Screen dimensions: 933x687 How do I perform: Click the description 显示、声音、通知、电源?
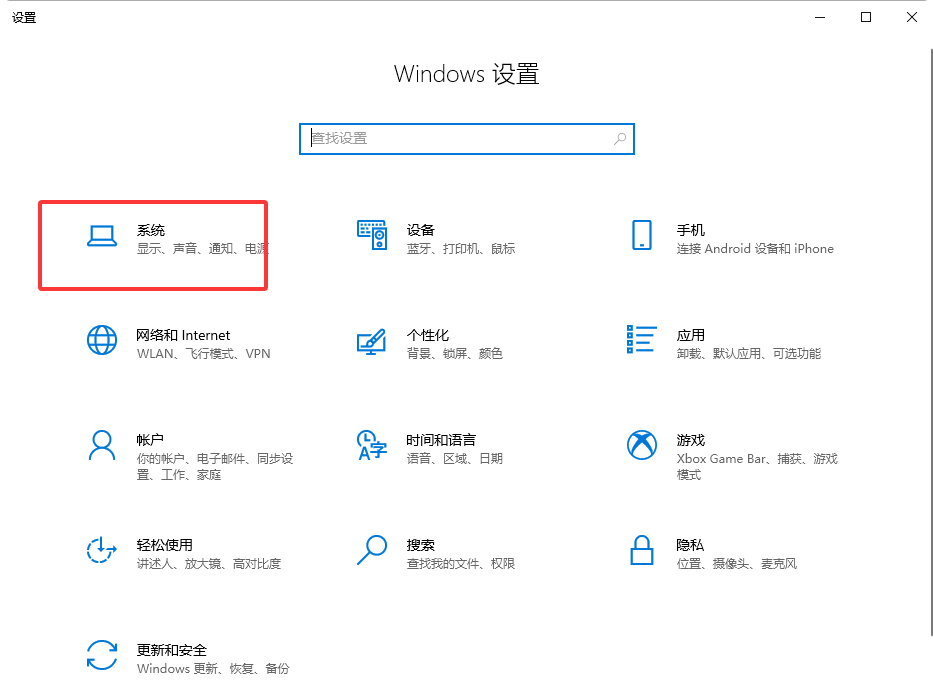point(202,249)
